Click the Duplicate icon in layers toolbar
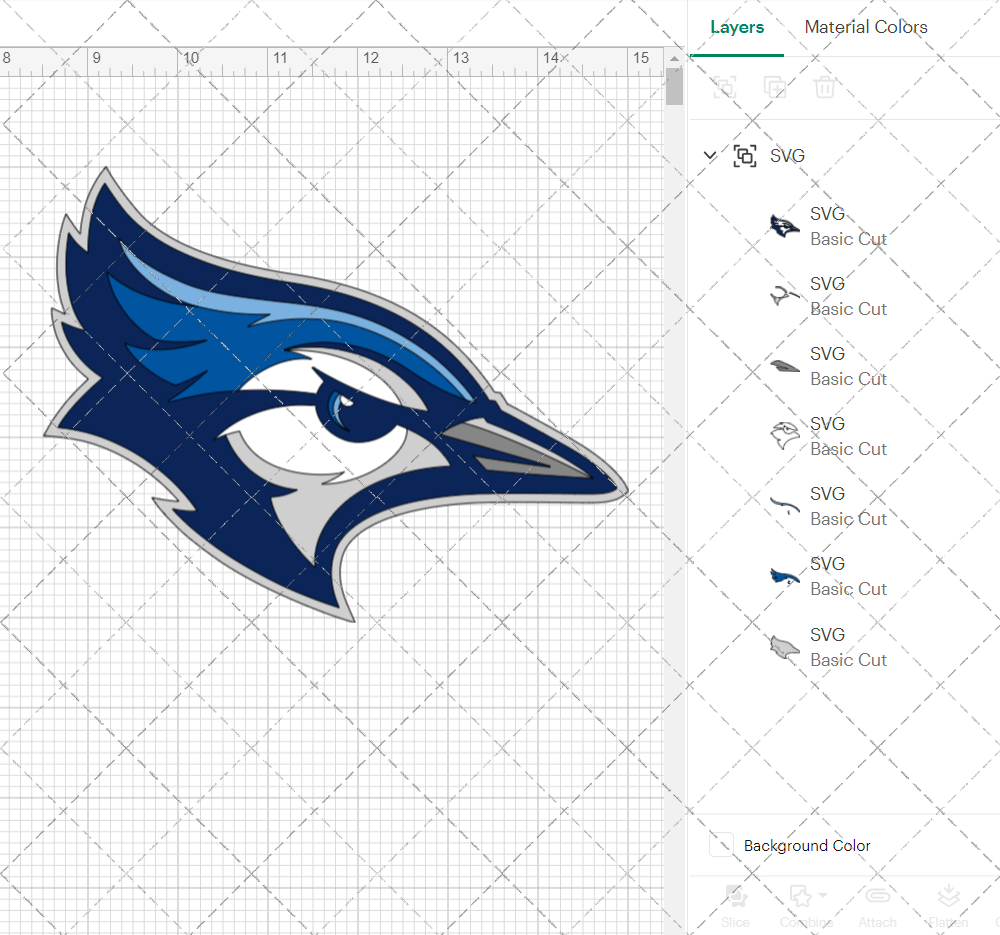This screenshot has width=1000, height=935. click(775, 87)
